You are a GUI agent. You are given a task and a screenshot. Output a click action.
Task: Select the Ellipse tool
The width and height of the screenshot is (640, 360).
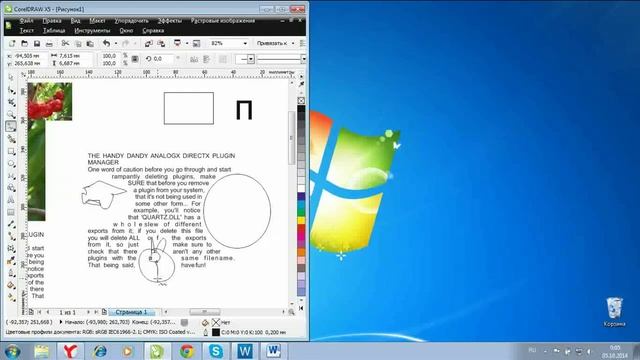[11, 164]
